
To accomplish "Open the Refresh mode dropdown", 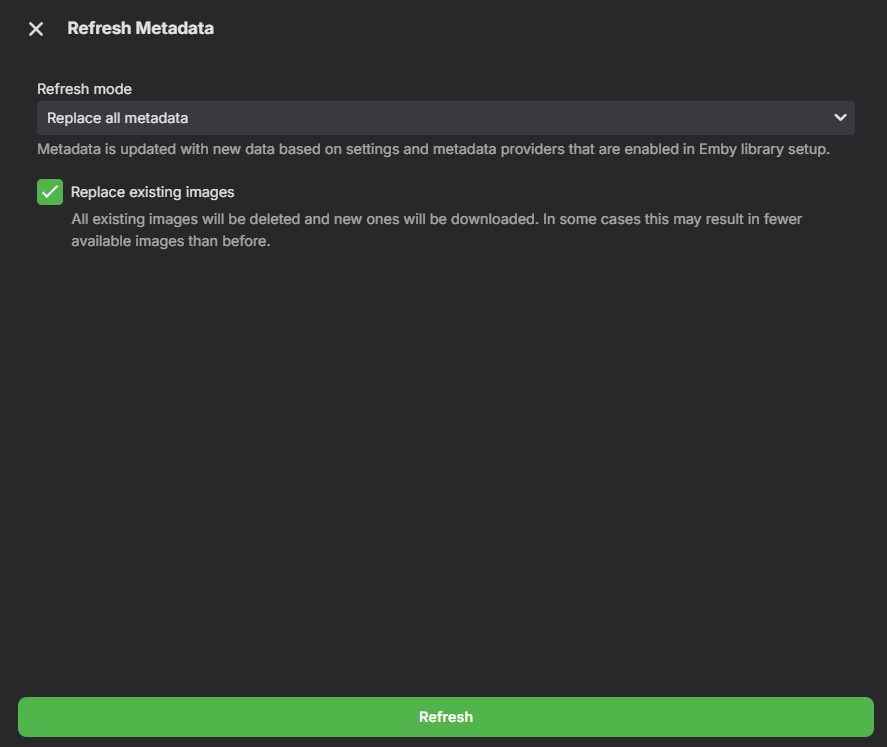I will point(445,118).
